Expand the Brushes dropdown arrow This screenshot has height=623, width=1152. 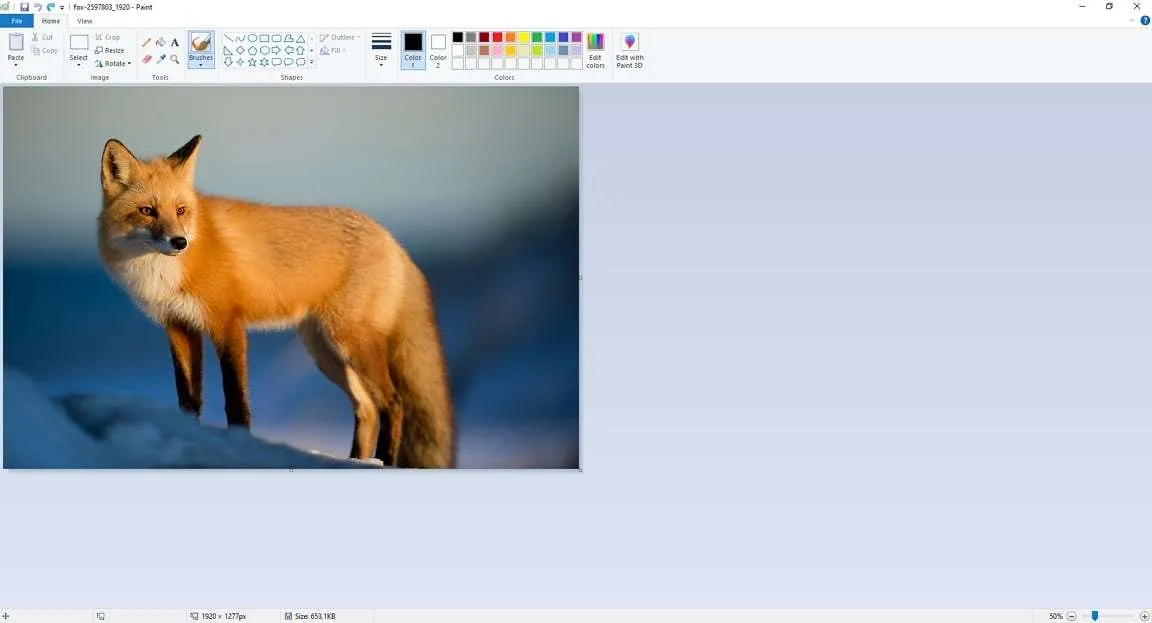[x=201, y=65]
